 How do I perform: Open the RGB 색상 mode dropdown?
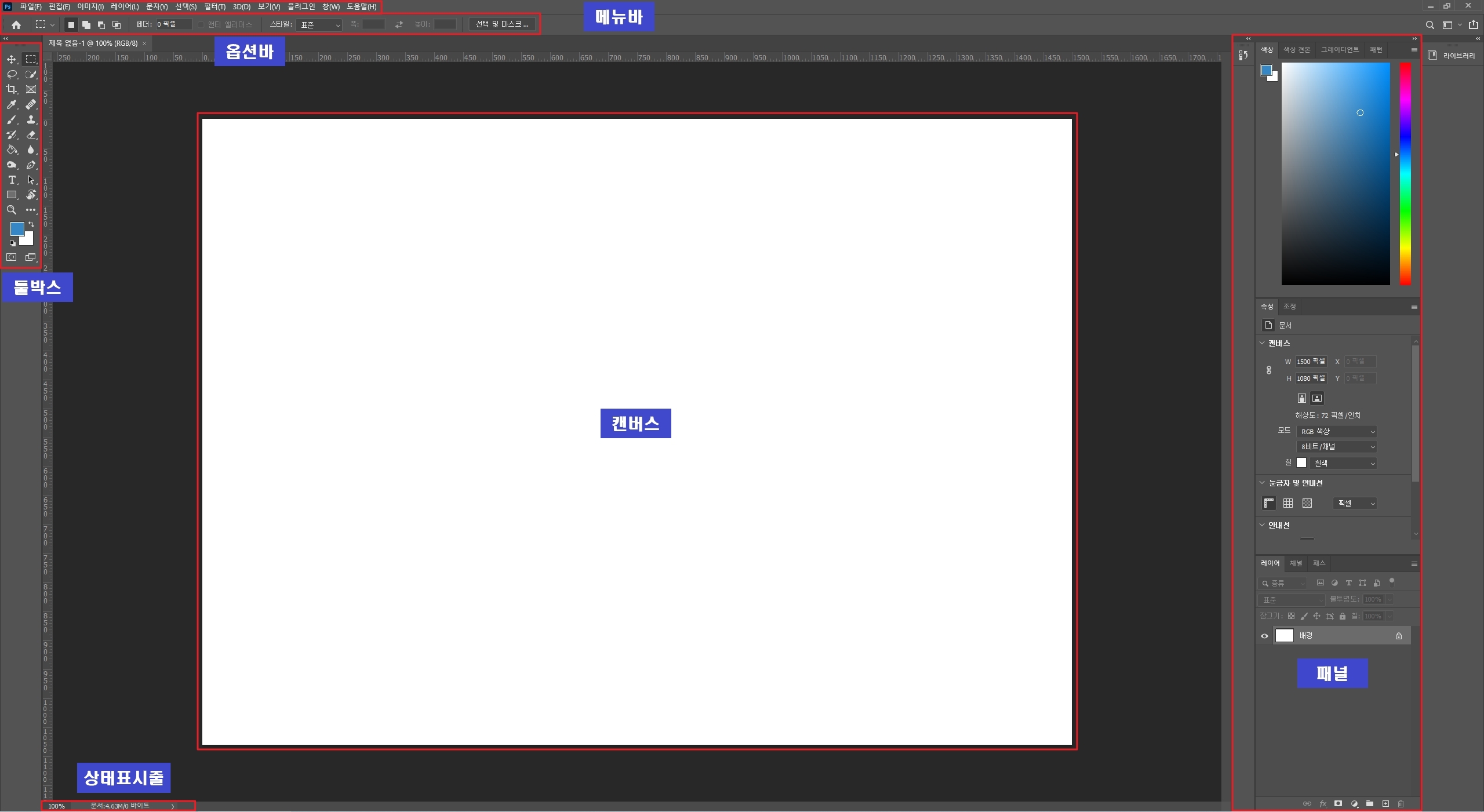(1336, 432)
